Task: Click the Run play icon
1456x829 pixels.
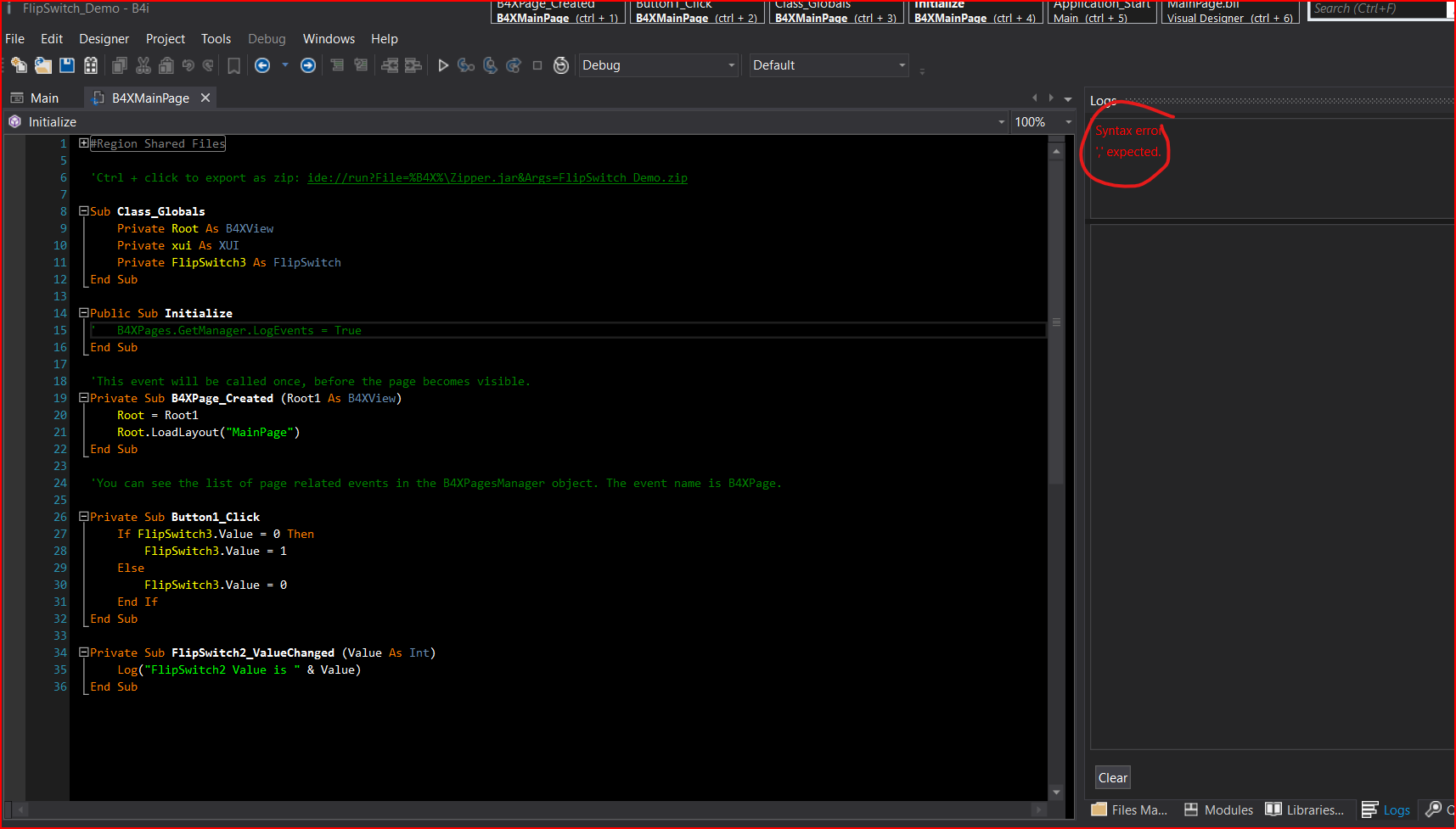Action: [x=442, y=65]
